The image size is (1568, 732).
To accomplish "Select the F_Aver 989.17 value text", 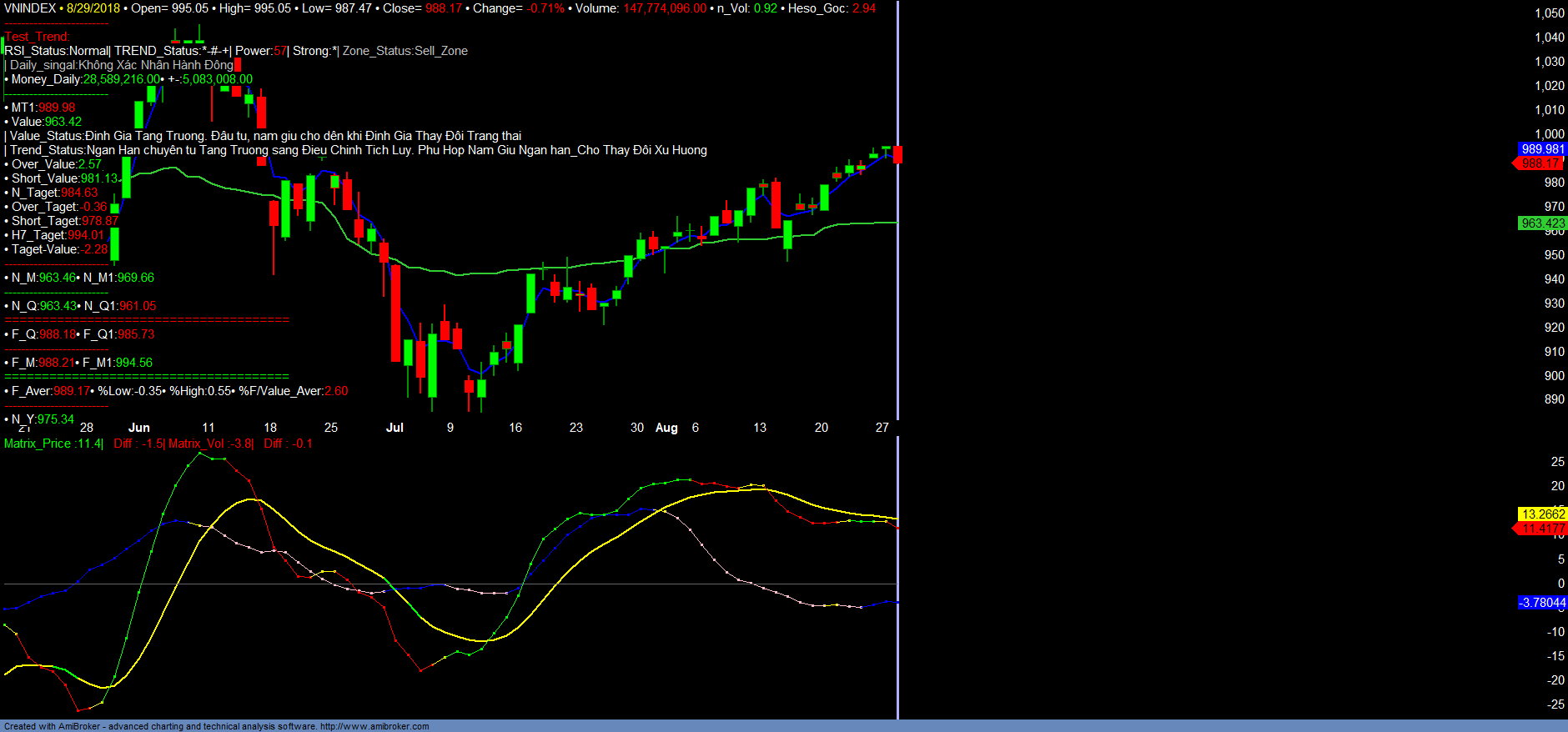I will [x=71, y=391].
